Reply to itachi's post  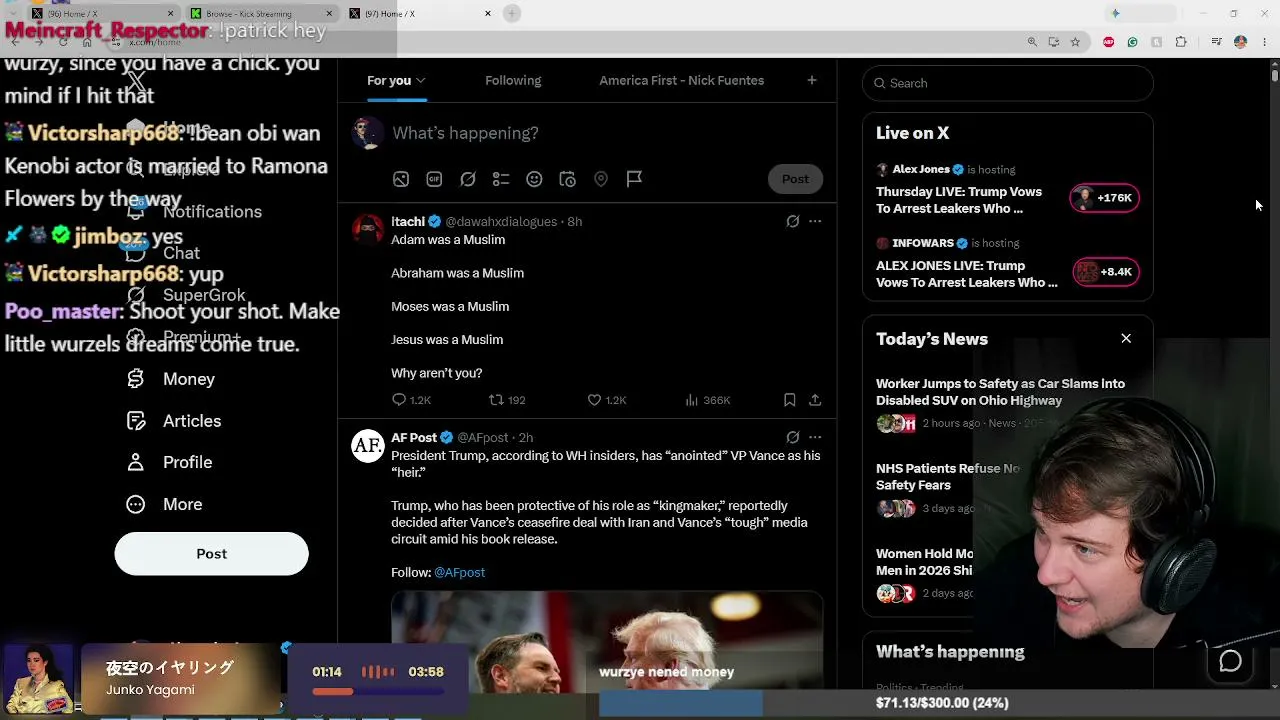click(411, 400)
